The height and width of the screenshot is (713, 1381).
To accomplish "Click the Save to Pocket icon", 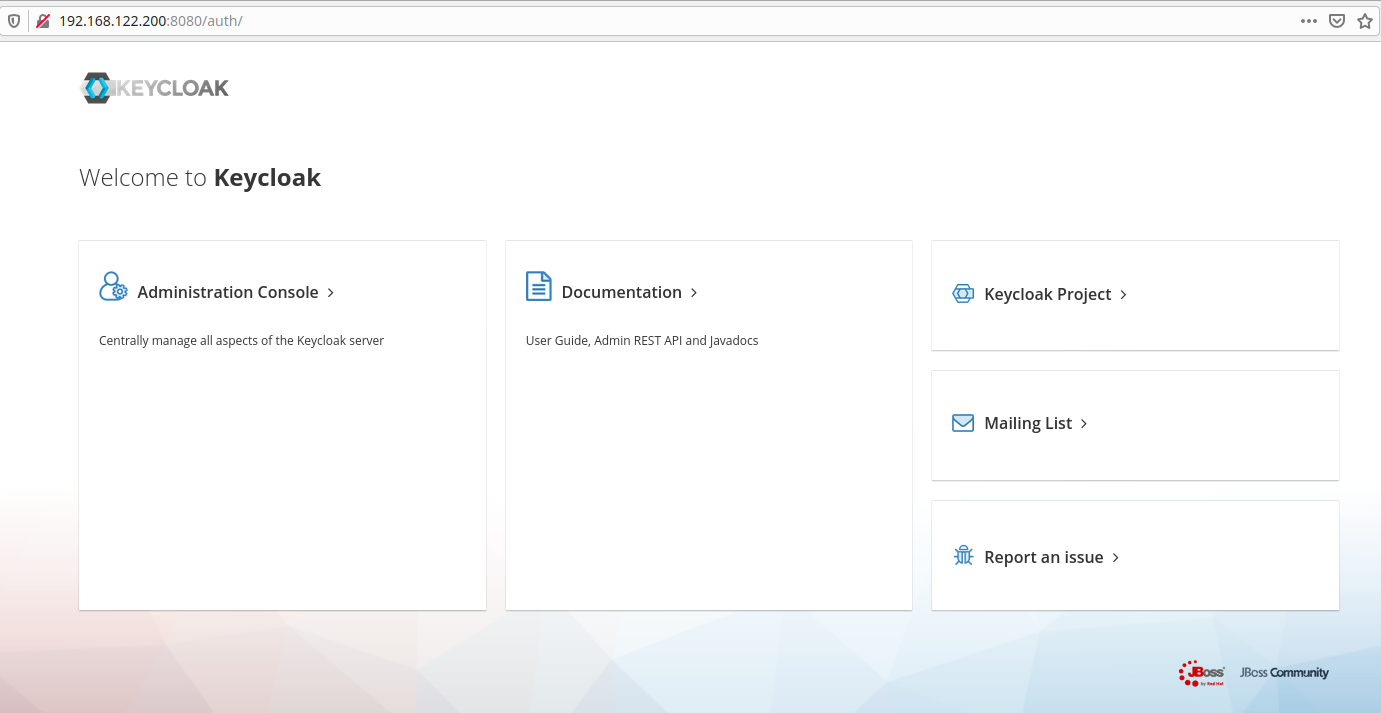I will [1337, 21].
